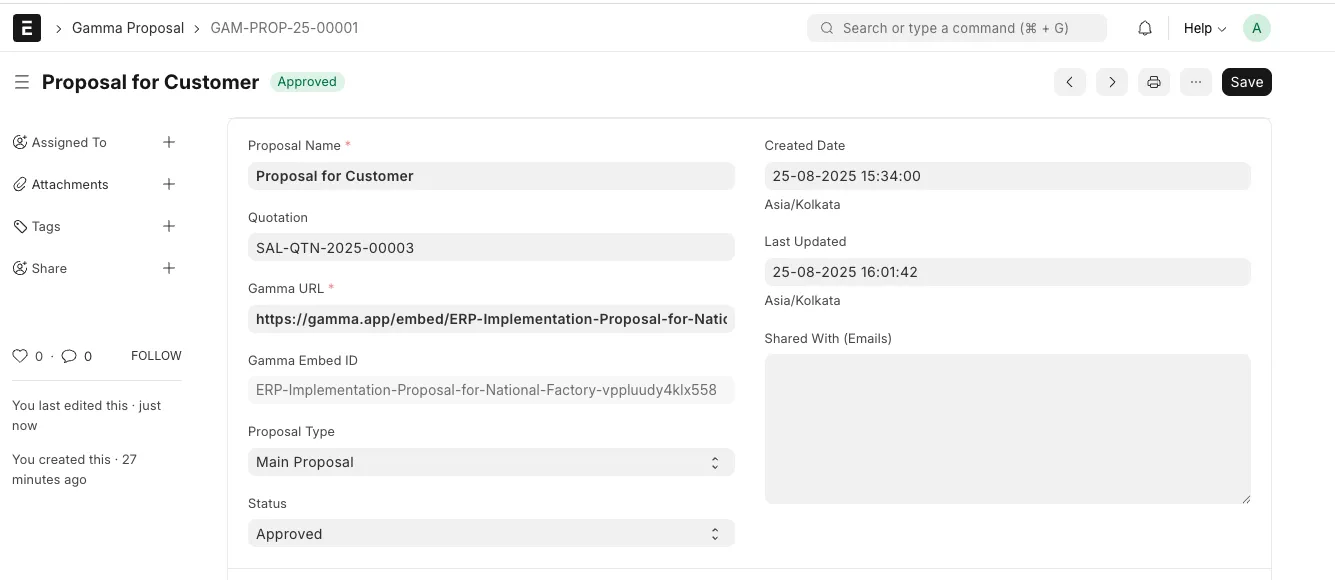Add a tag with plus icon
Screen dimensions: 1335x580
tap(169, 226)
